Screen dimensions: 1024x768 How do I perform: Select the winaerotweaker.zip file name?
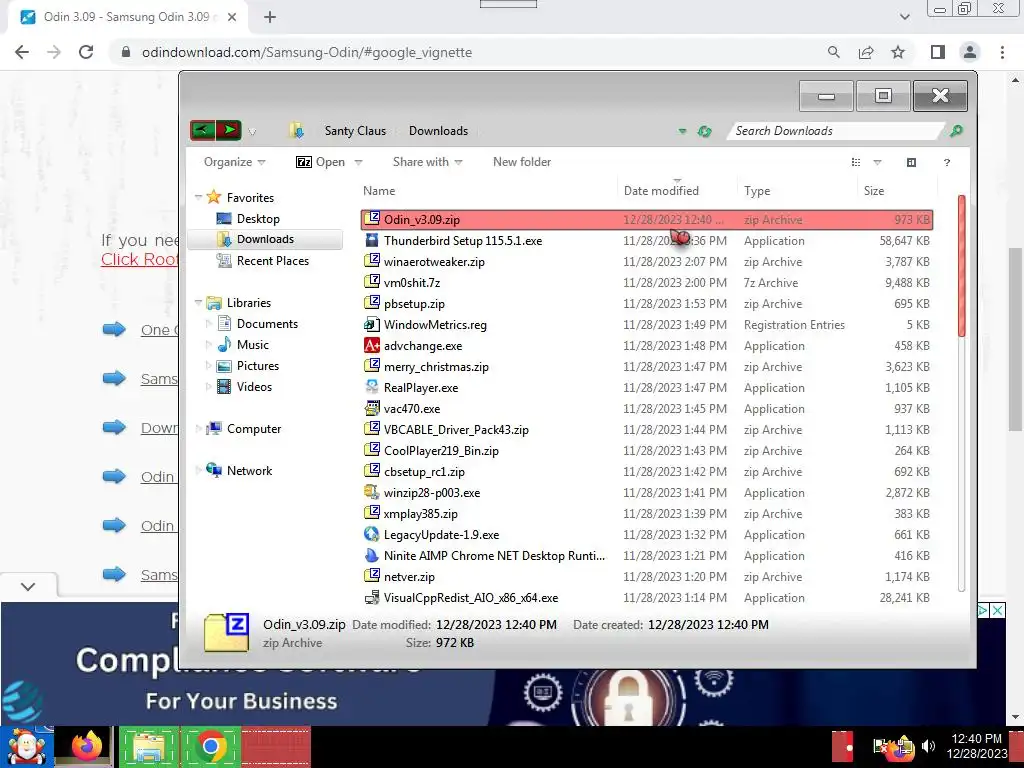point(434,261)
